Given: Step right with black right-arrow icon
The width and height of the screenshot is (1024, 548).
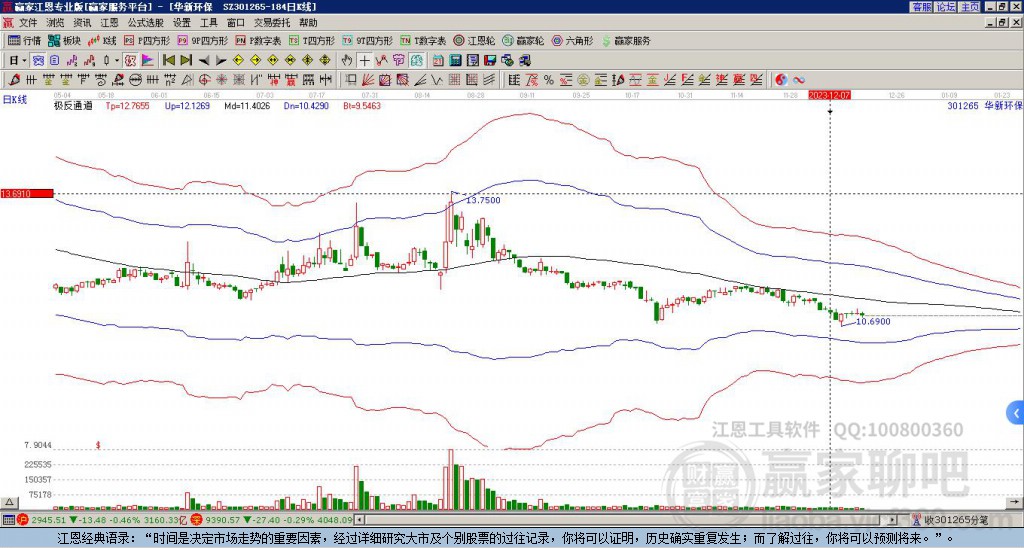Looking at the screenshot, I should tap(221, 61).
